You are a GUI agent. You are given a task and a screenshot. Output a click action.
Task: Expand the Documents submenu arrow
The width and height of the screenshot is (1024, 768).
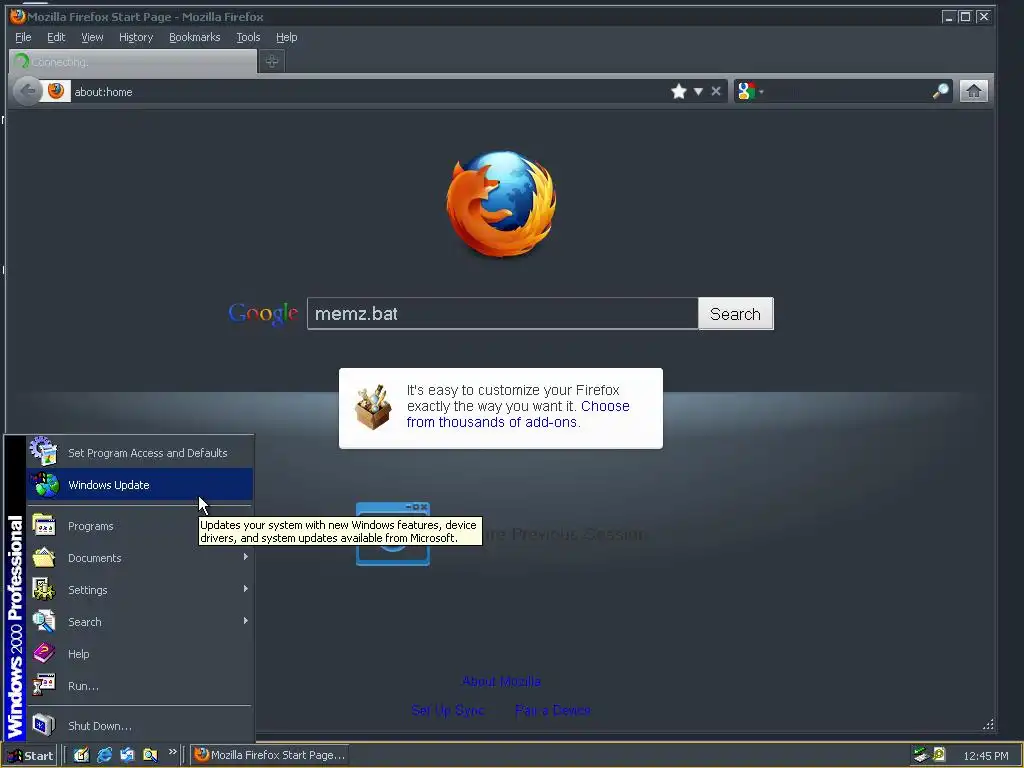[x=246, y=556]
